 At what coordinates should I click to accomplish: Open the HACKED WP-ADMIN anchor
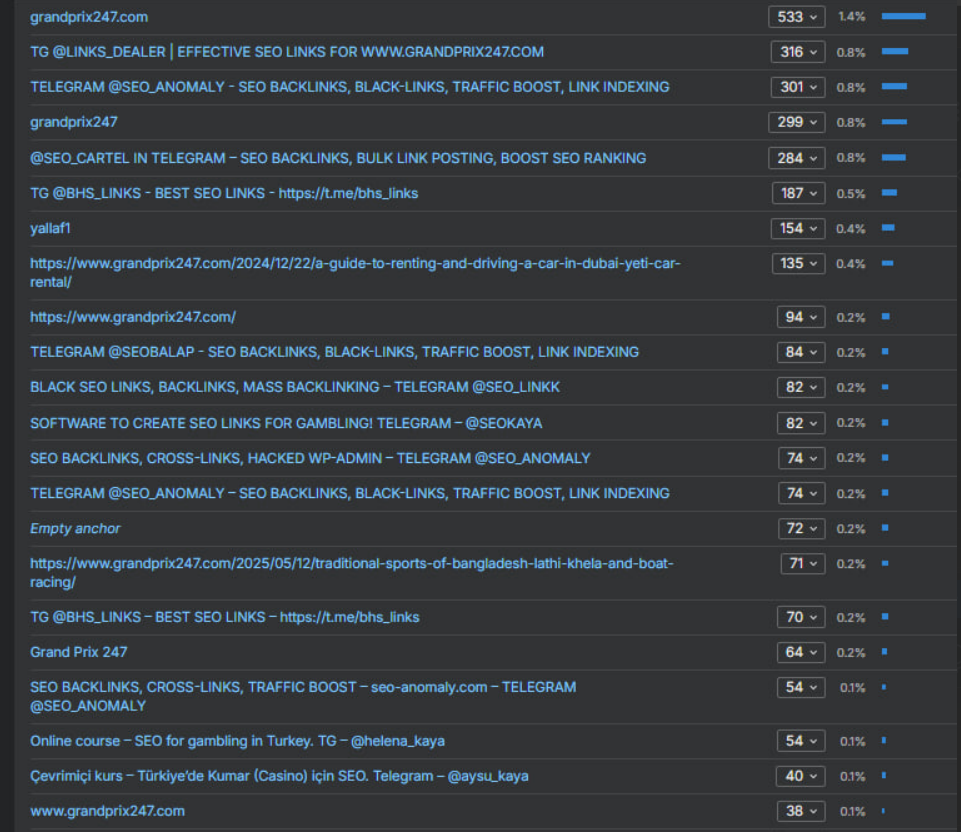pyautogui.click(x=310, y=458)
